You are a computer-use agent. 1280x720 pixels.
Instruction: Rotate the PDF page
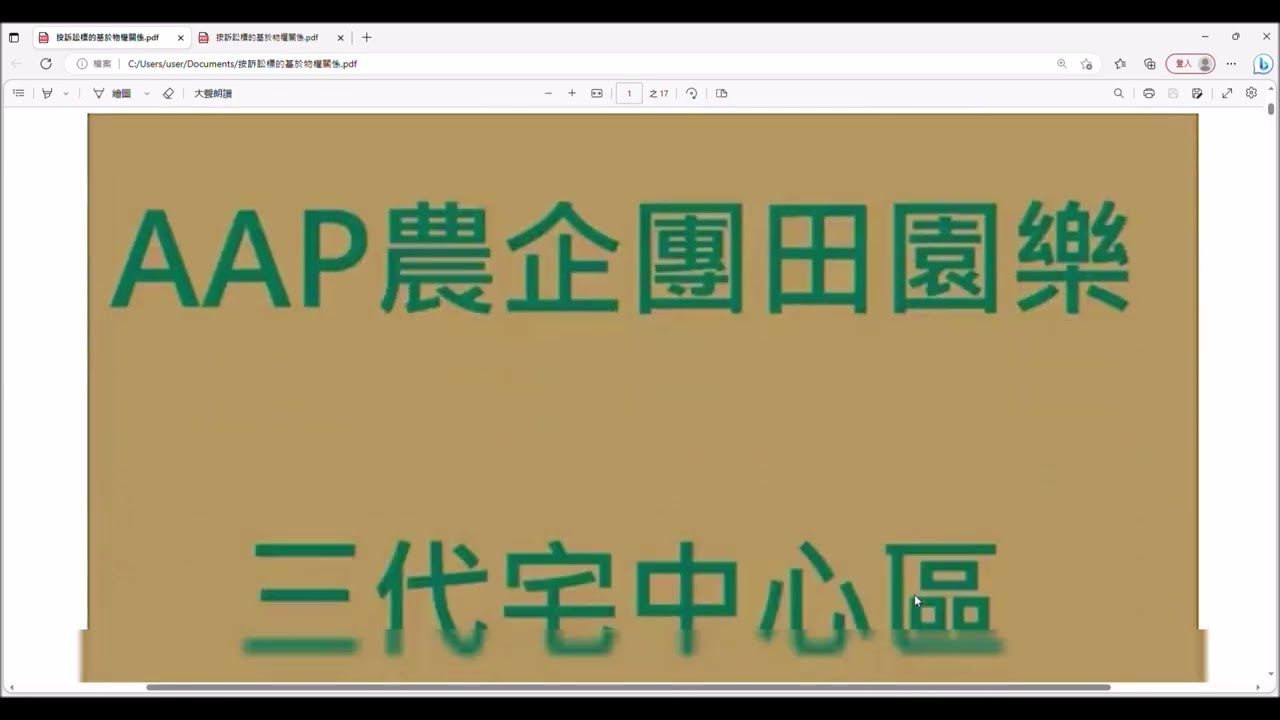(691, 93)
